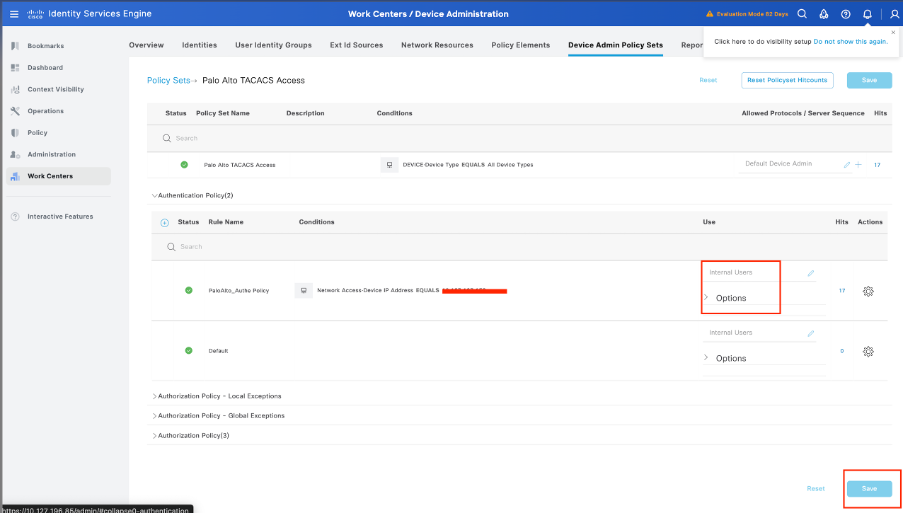Switch to Ext Id Sources tab

[356, 45]
